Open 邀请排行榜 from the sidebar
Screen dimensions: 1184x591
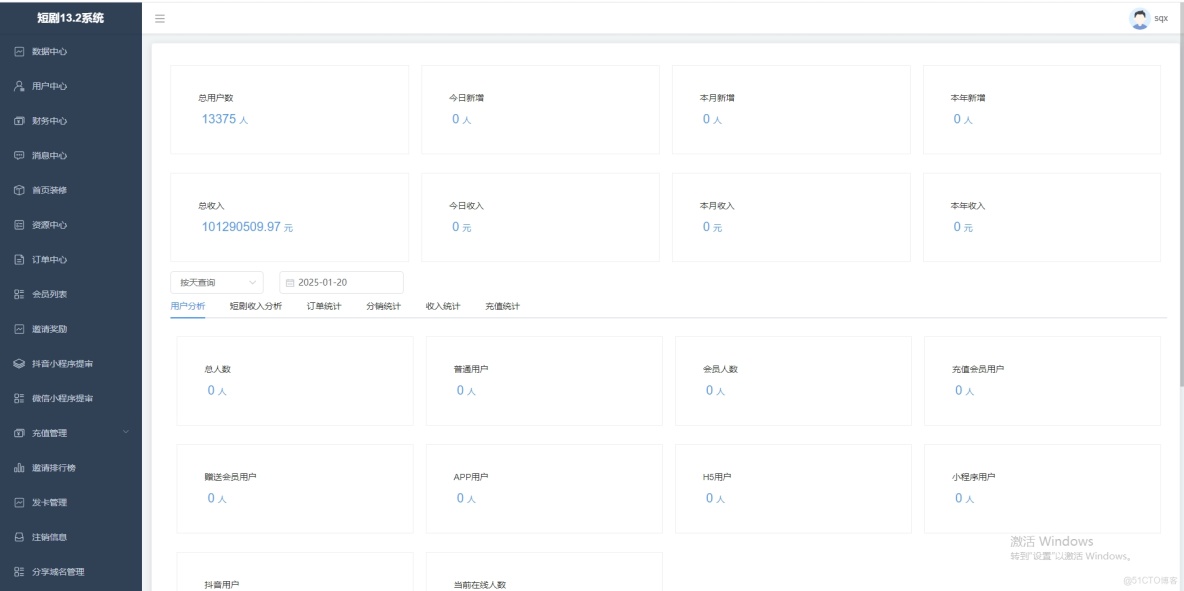(x=52, y=467)
